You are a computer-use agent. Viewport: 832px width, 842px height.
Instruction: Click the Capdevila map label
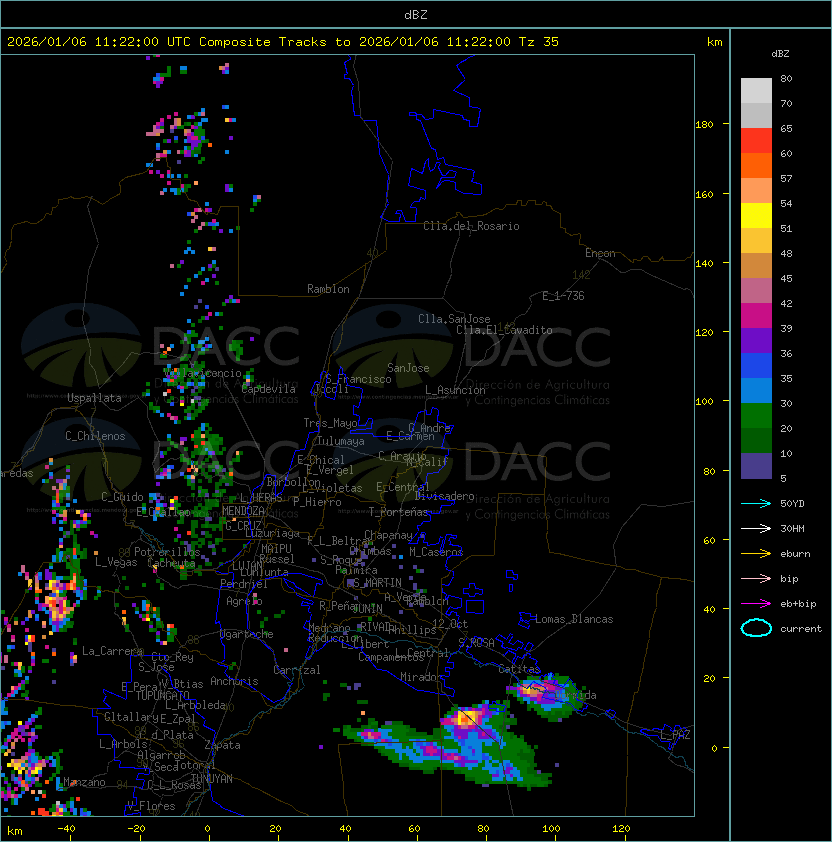(268, 389)
